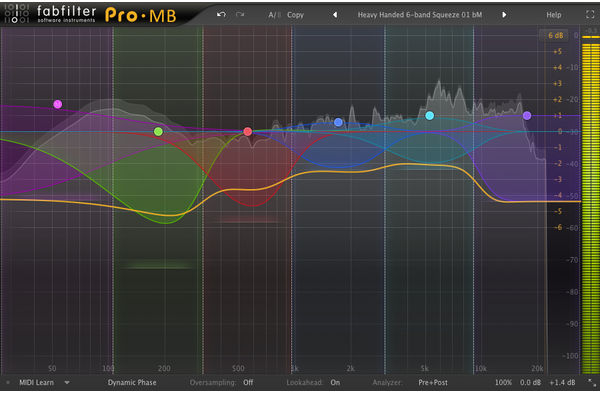This screenshot has width=601, height=393.
Task: Click the 0.0 dB input level
Action: pyautogui.click(x=530, y=382)
